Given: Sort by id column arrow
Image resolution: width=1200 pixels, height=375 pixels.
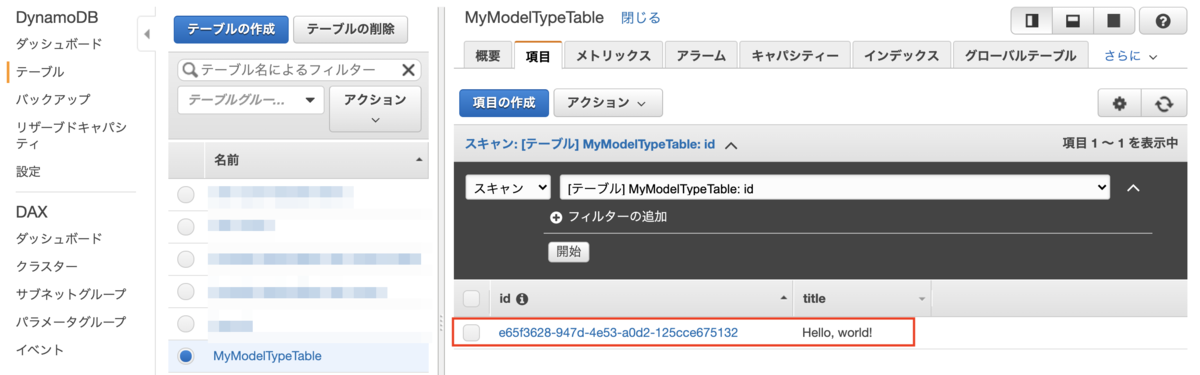Looking at the screenshot, I should click(x=783, y=298).
